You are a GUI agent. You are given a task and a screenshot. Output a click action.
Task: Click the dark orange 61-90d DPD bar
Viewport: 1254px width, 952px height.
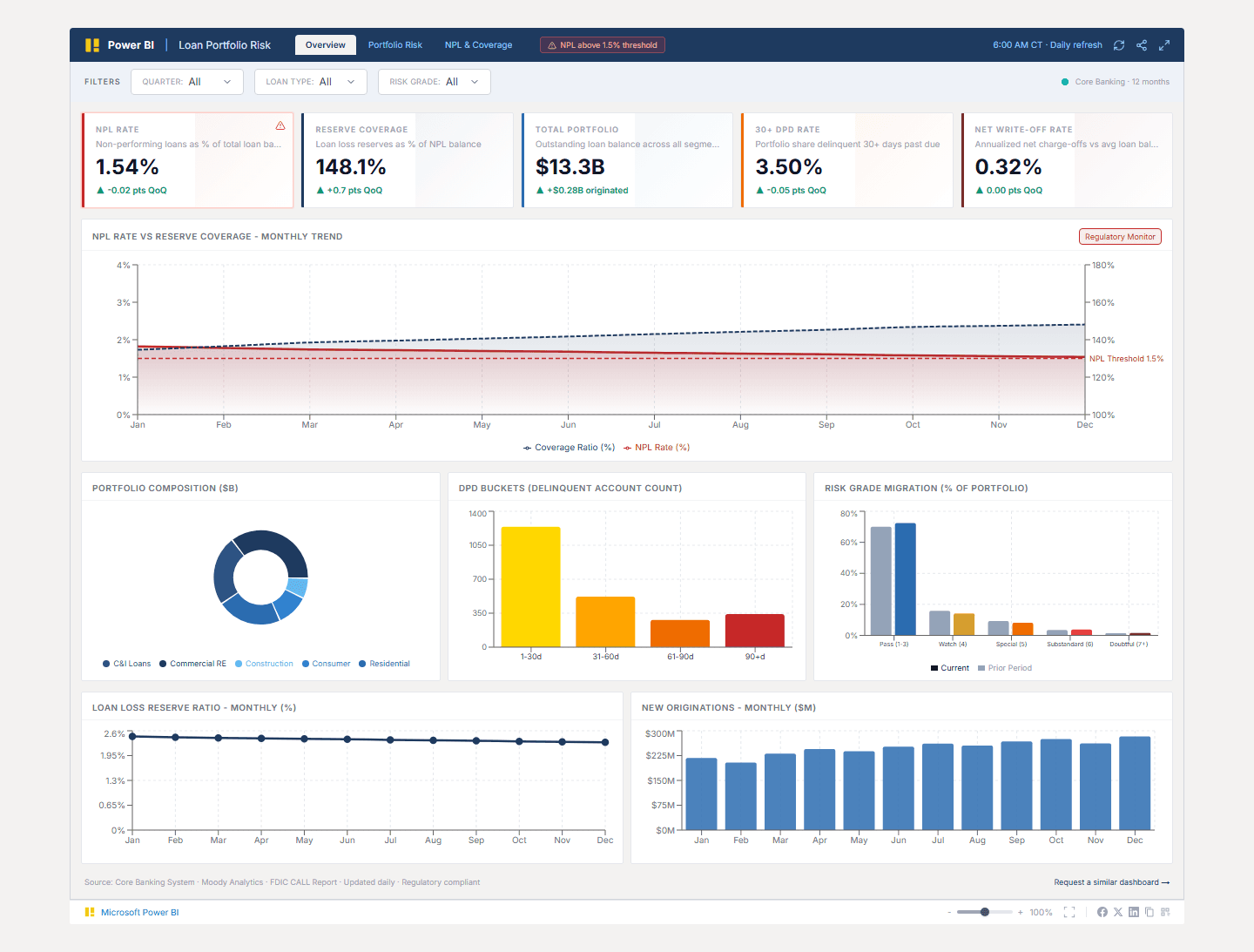(680, 633)
